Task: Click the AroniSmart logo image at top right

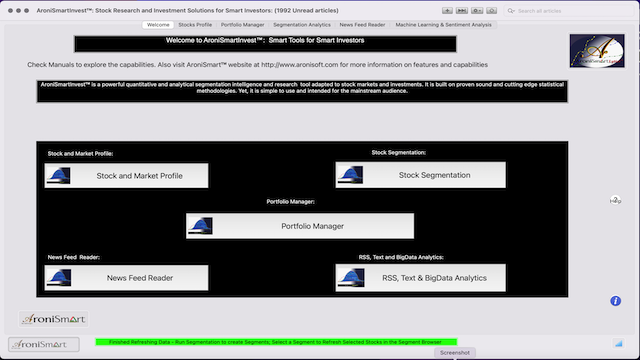Action: click(597, 51)
